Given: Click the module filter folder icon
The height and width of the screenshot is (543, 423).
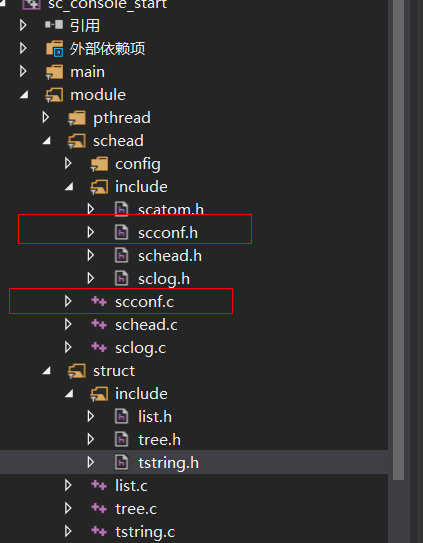Looking at the screenshot, I should pos(54,95).
